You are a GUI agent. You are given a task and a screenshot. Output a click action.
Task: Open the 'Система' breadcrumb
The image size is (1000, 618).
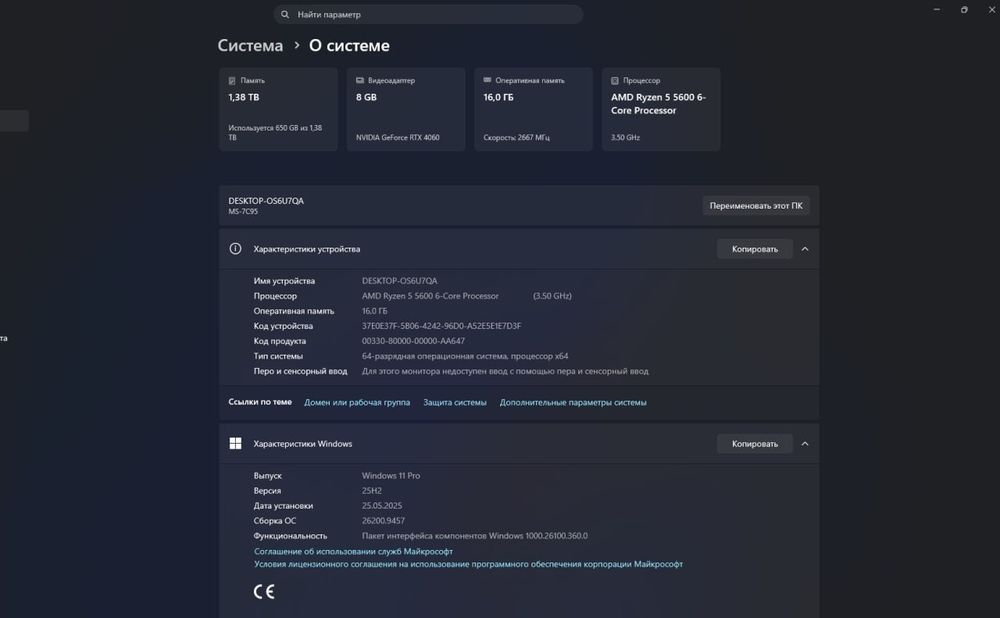250,45
